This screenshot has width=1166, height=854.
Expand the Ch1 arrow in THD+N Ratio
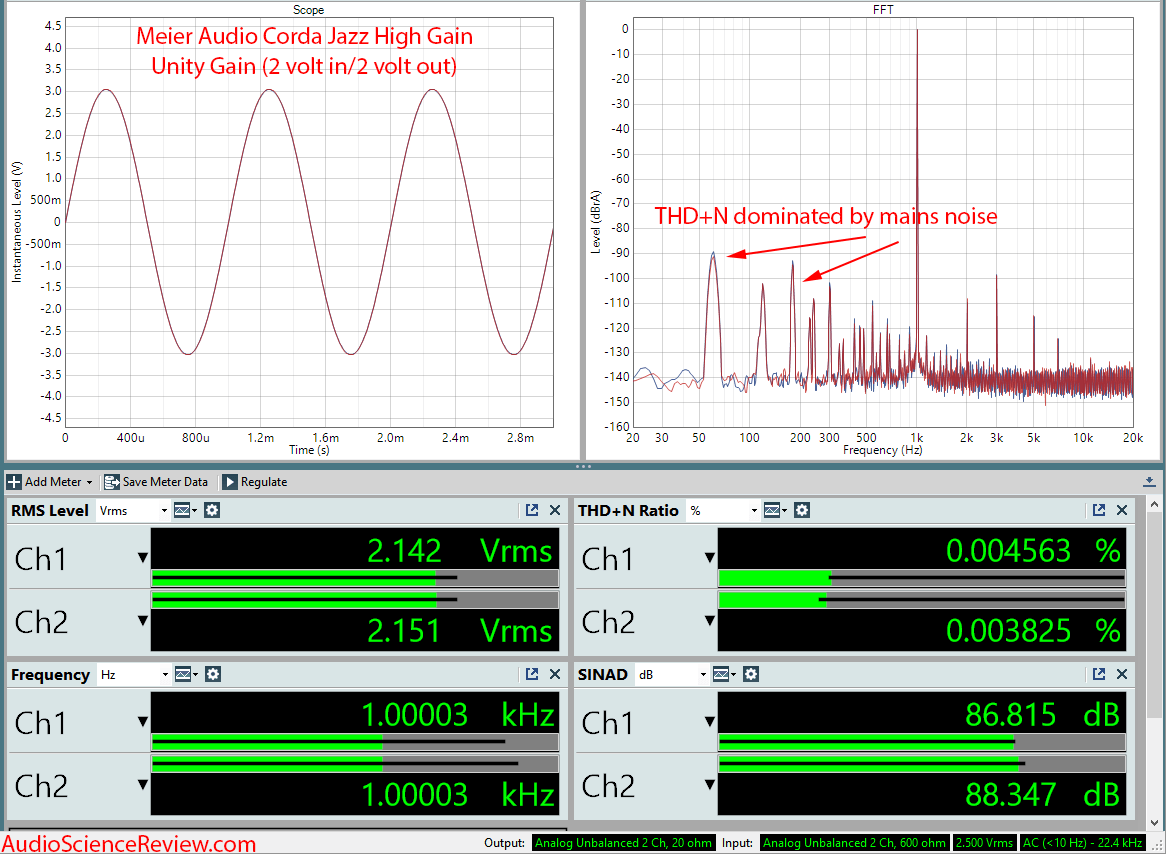tap(709, 557)
